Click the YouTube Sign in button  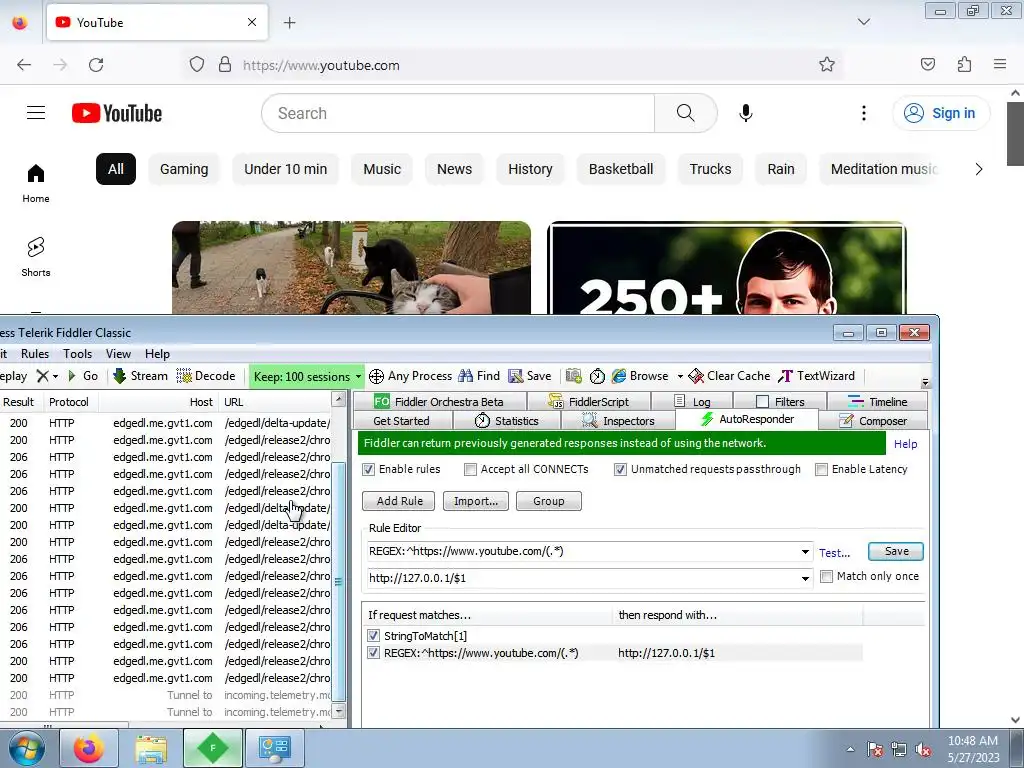[941, 113]
